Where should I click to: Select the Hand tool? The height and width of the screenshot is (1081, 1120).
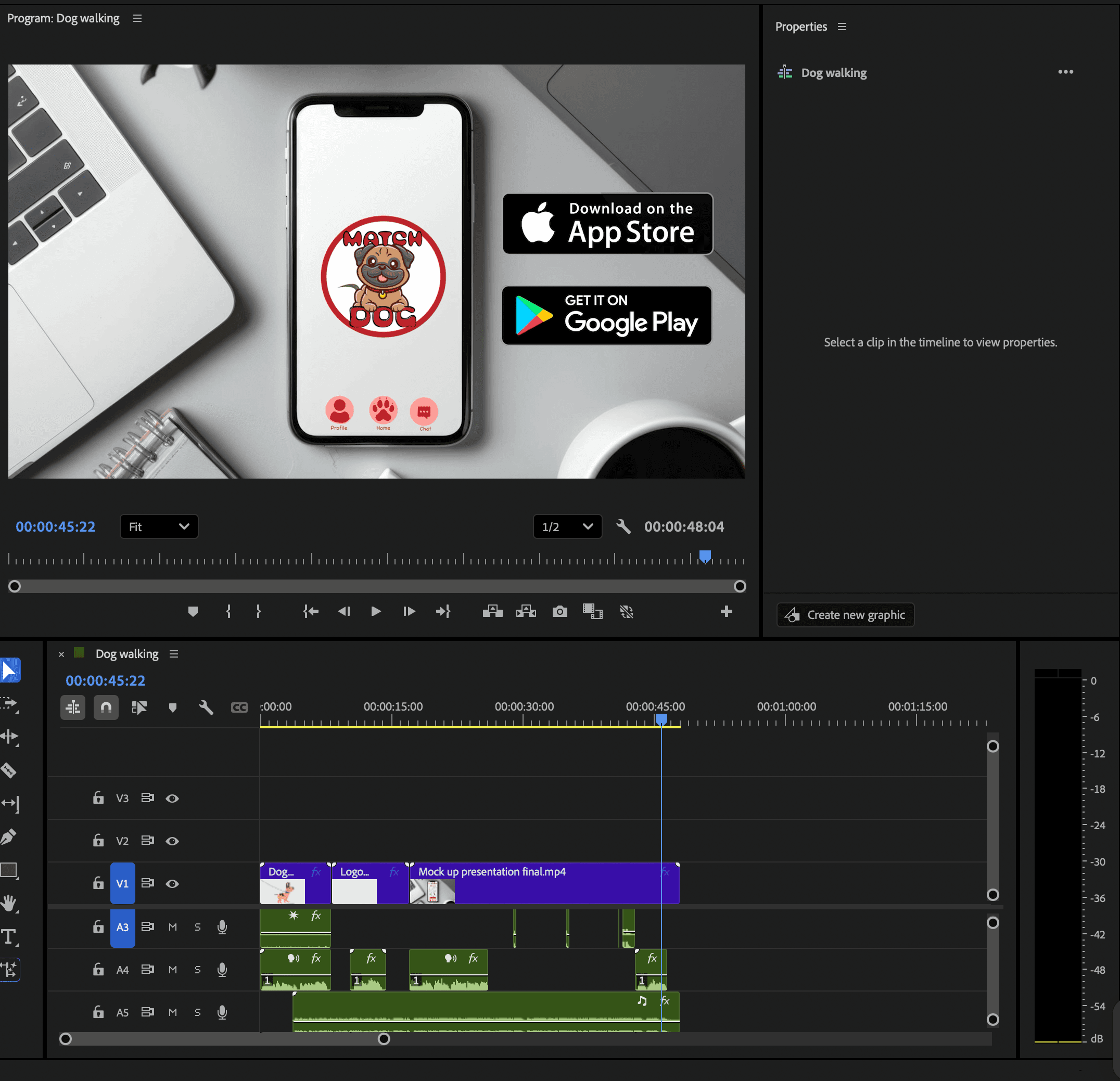point(8,904)
